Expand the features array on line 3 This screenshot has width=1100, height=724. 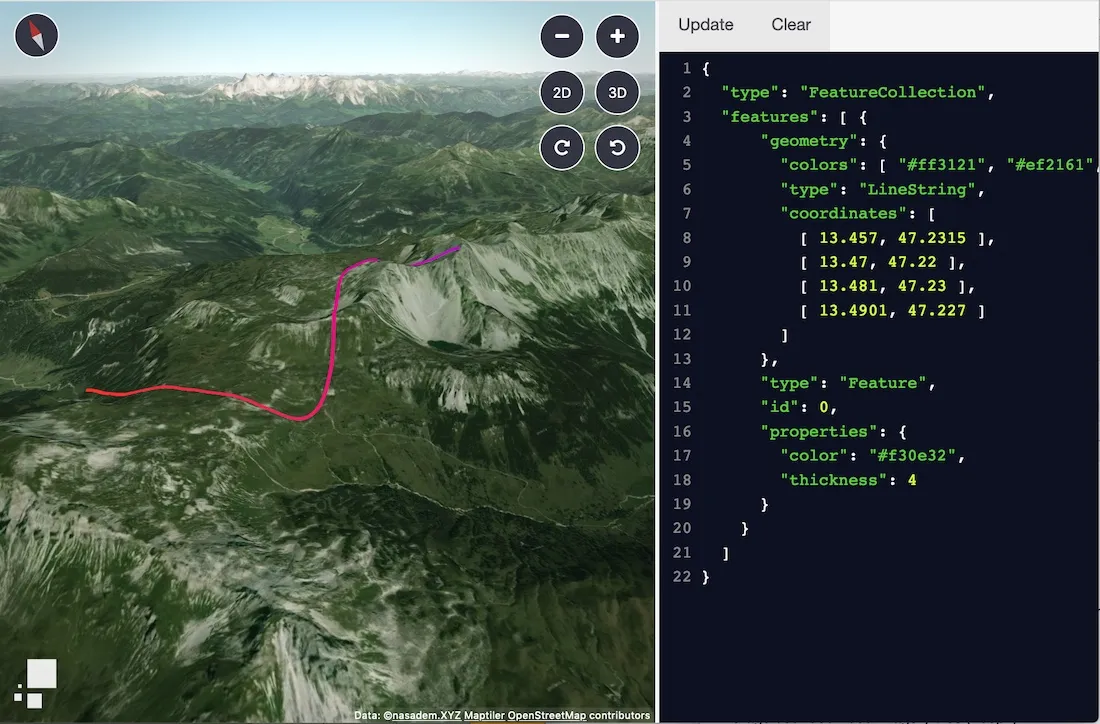click(x=768, y=116)
